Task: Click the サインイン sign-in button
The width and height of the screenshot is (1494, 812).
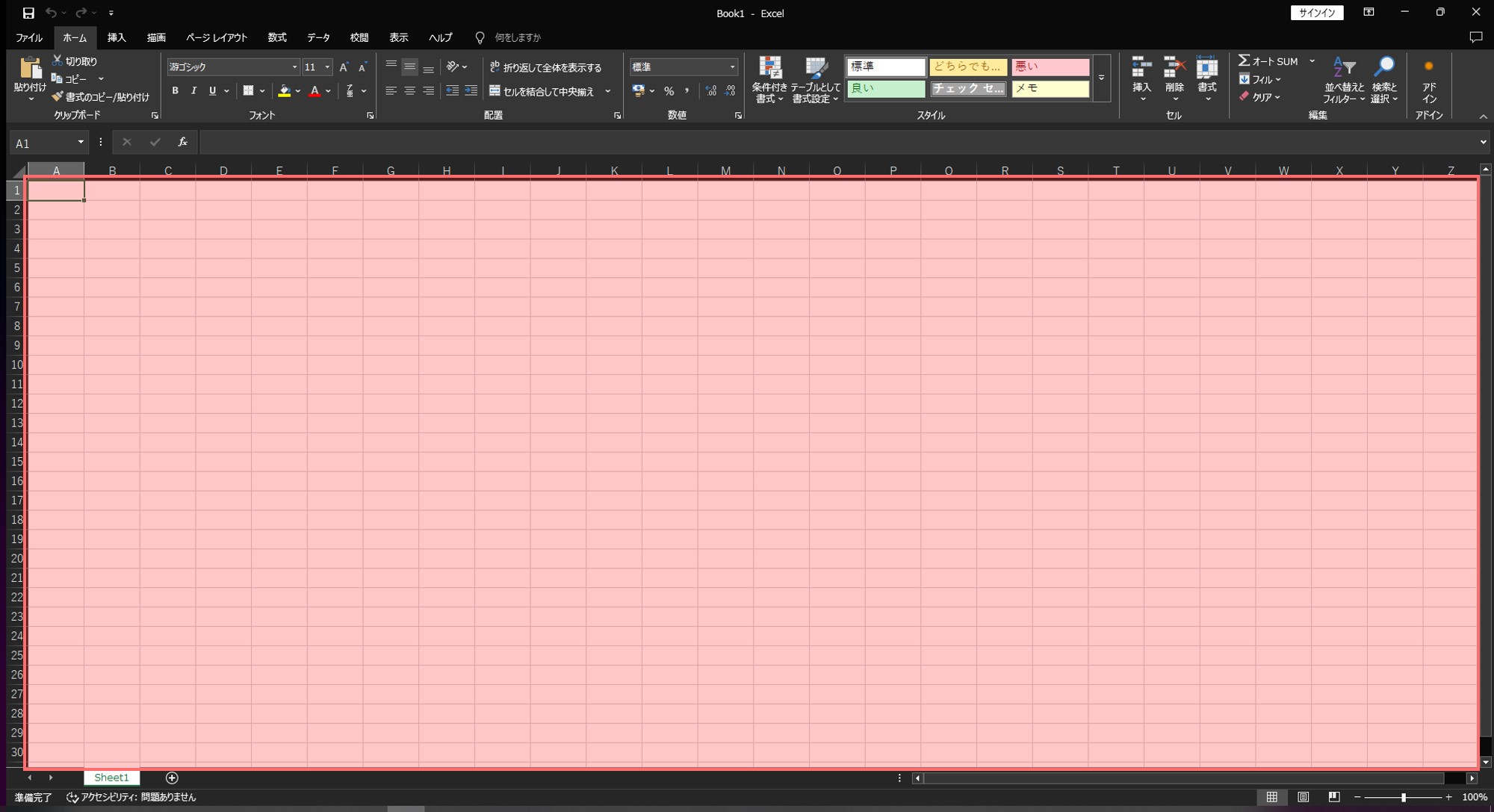Action: pos(1316,13)
